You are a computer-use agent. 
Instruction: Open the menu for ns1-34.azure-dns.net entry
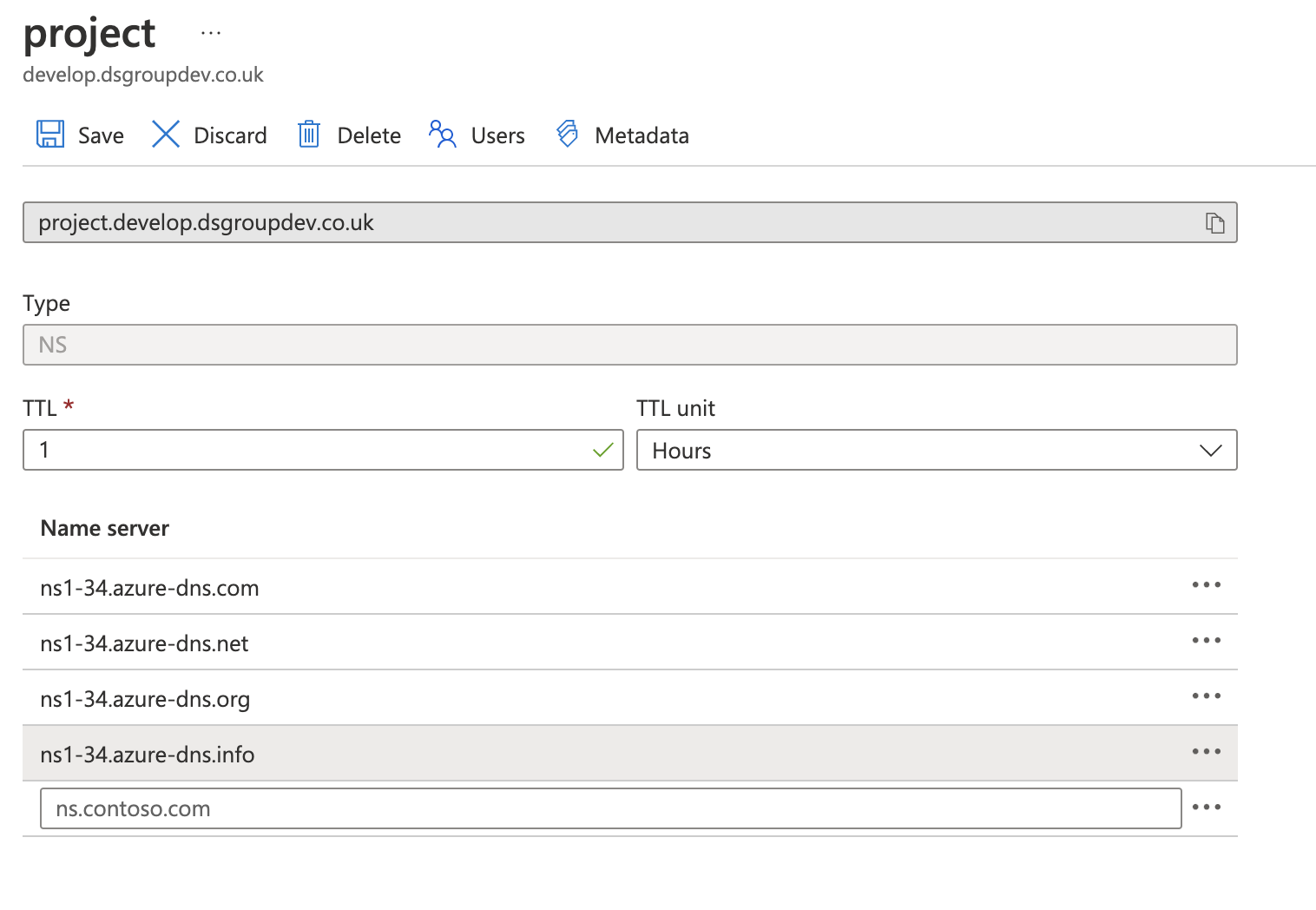(1207, 641)
